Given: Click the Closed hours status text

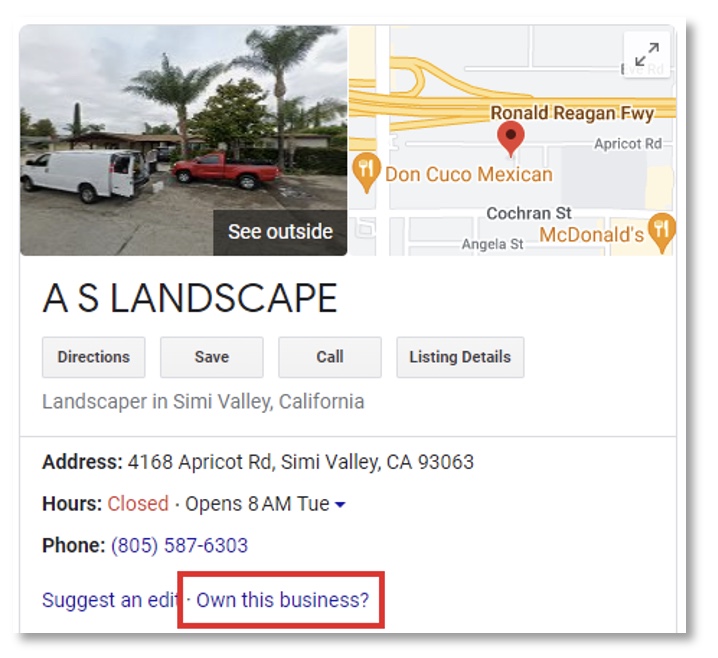Looking at the screenshot, I should (x=138, y=504).
